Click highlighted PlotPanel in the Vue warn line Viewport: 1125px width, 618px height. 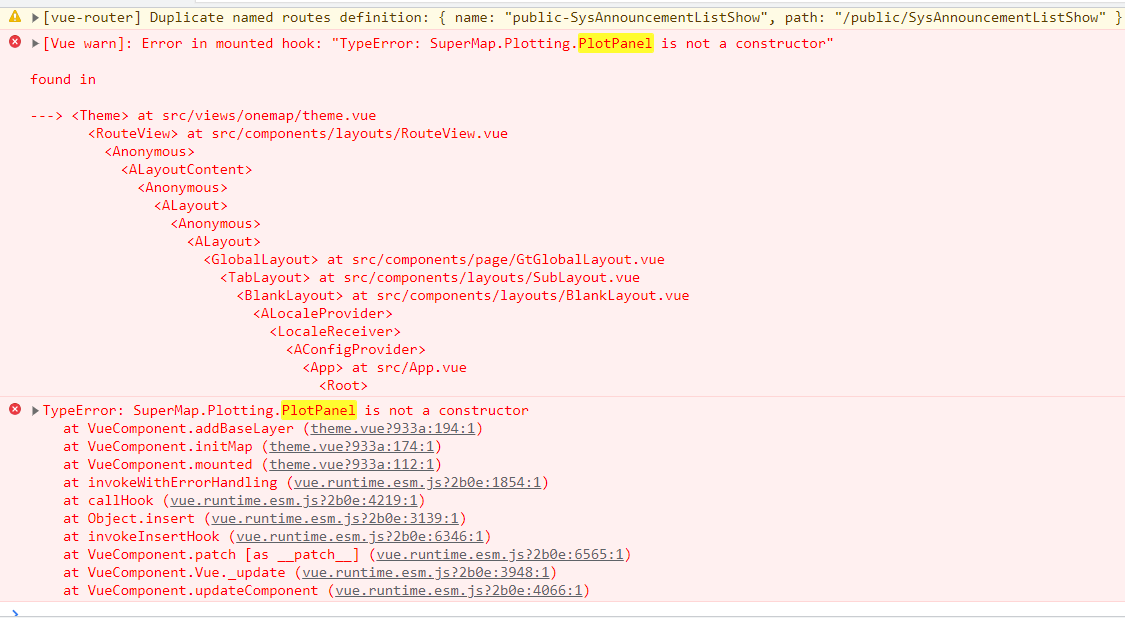point(616,44)
